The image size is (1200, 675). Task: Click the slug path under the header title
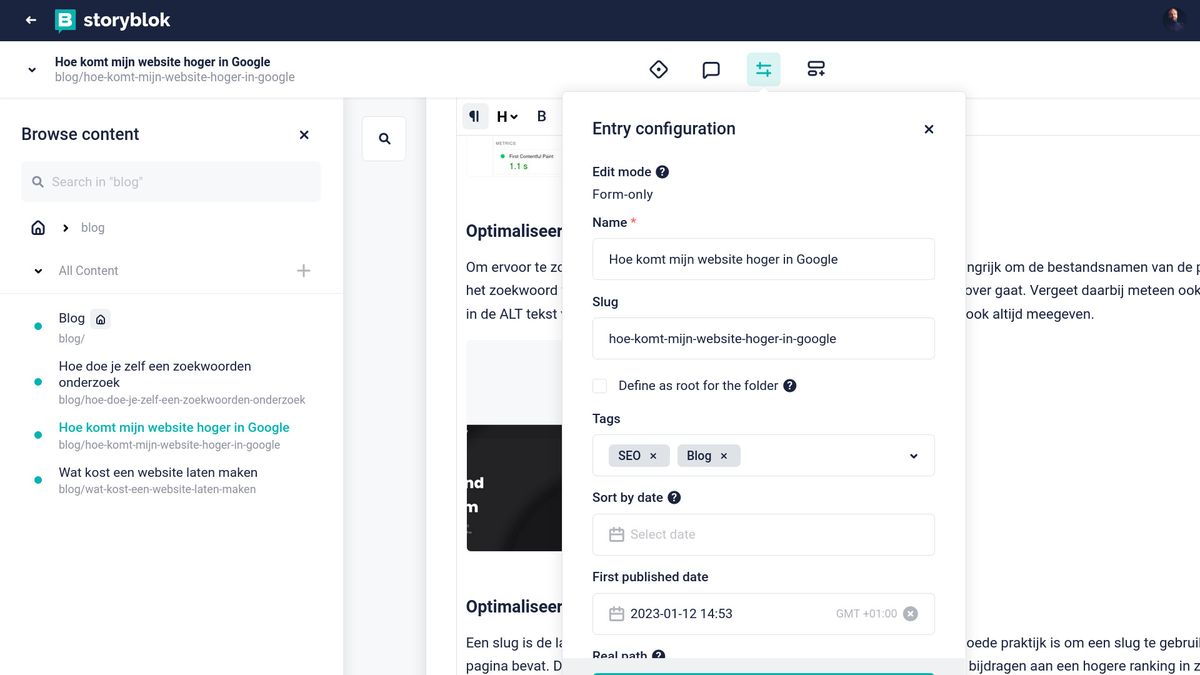click(x=175, y=77)
